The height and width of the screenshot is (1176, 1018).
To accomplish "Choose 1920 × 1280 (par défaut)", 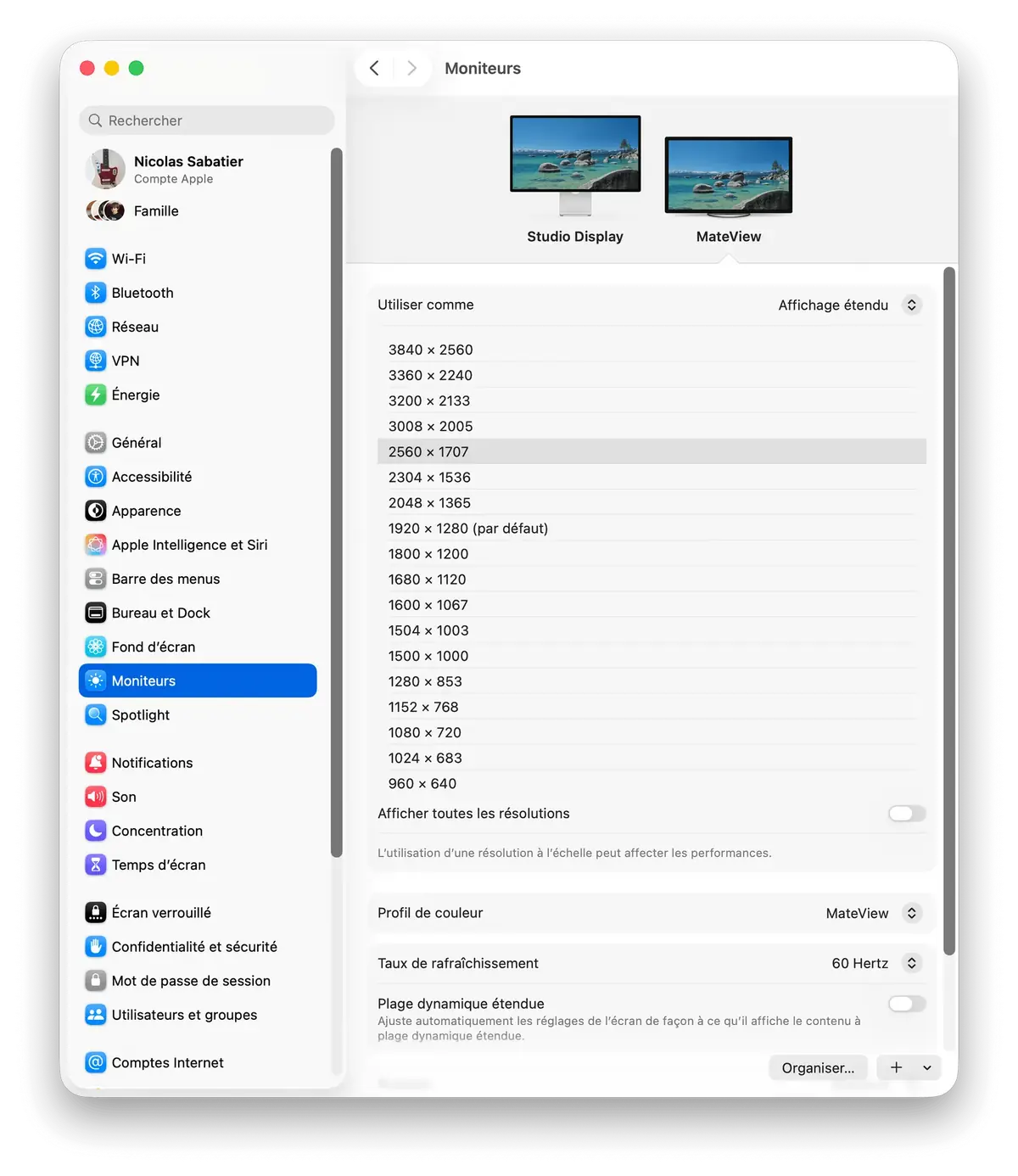I will click(652, 528).
